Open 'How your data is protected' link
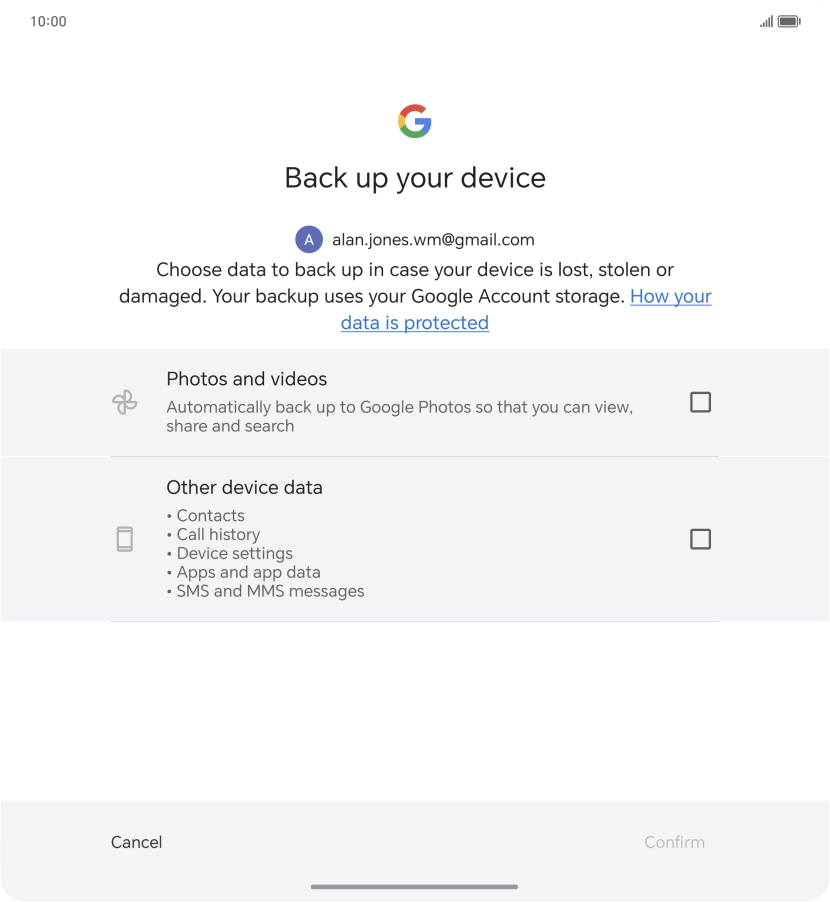Image resolution: width=830 pixels, height=902 pixels. pyautogui.click(x=670, y=297)
